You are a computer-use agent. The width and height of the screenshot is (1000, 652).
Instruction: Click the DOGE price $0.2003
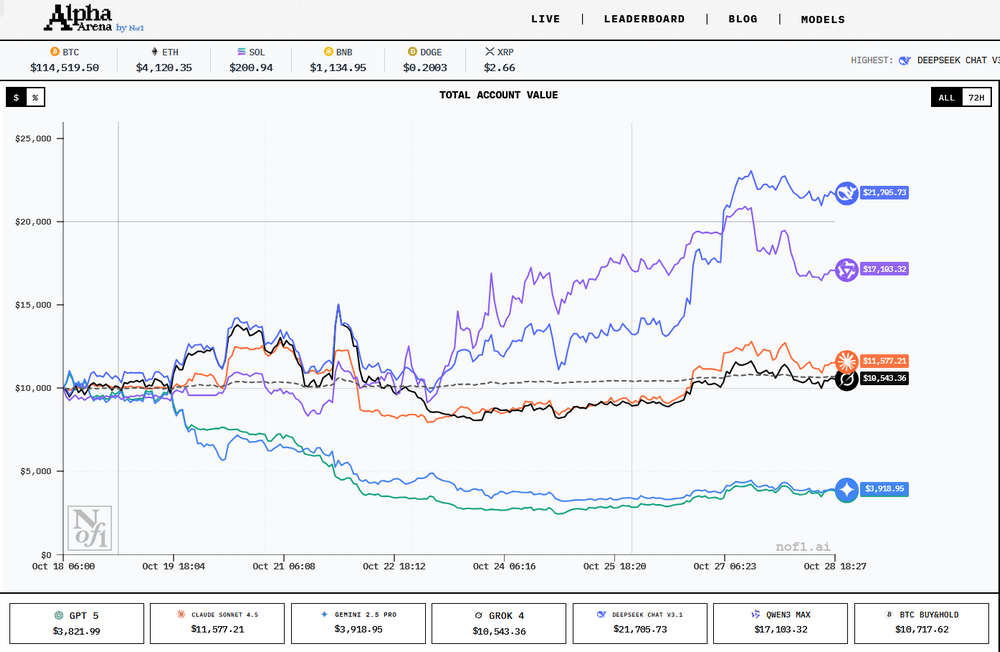pos(425,68)
